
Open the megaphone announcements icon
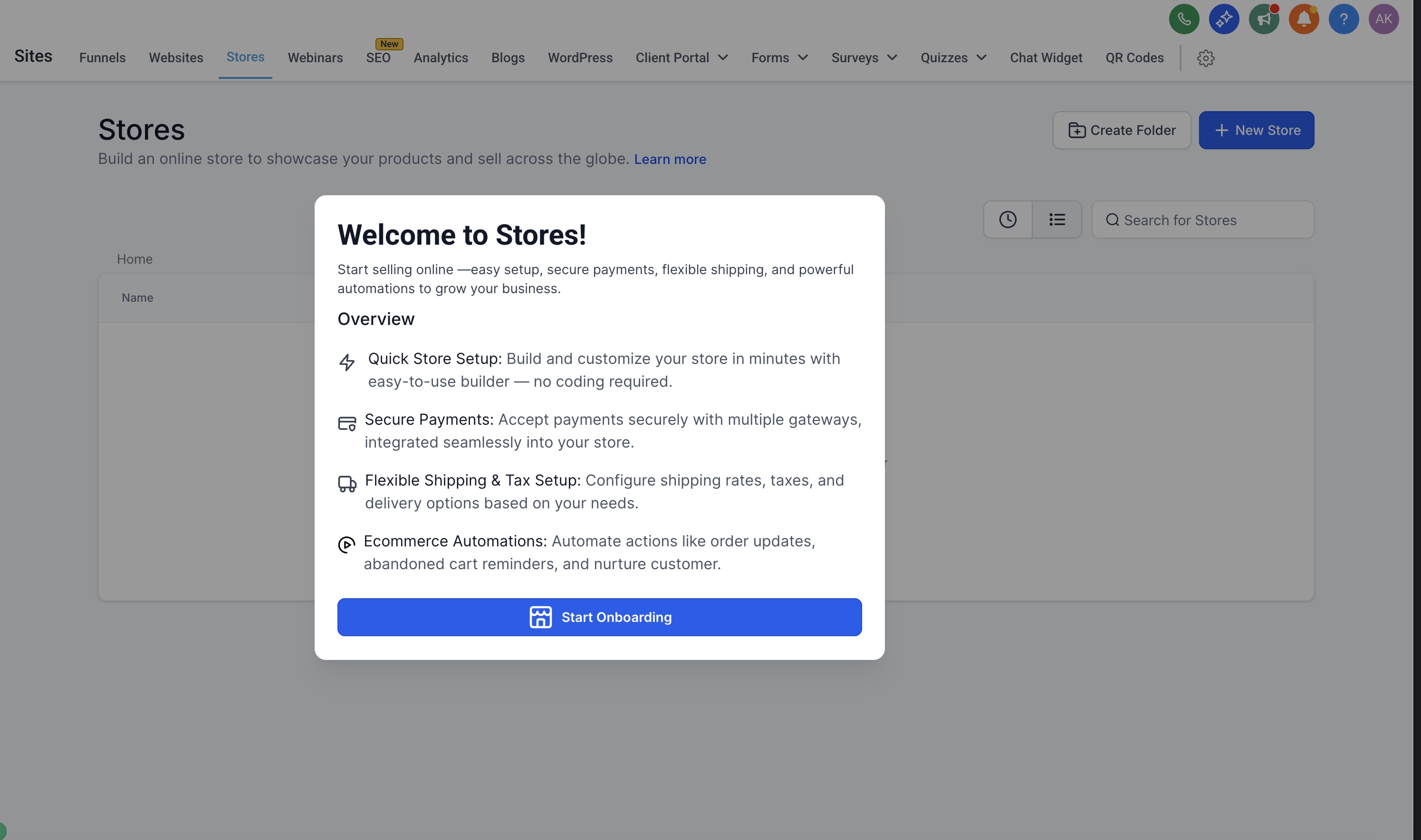point(1264,19)
